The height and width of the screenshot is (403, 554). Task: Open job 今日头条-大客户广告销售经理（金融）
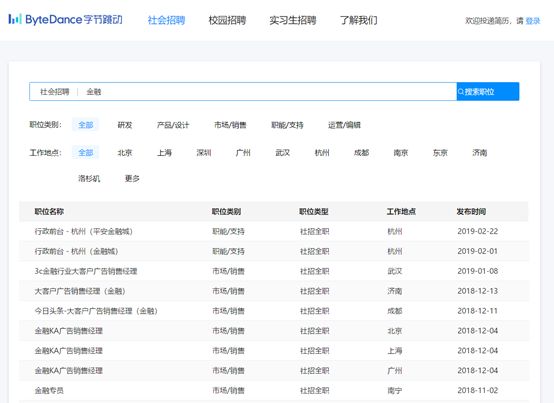tap(96, 311)
